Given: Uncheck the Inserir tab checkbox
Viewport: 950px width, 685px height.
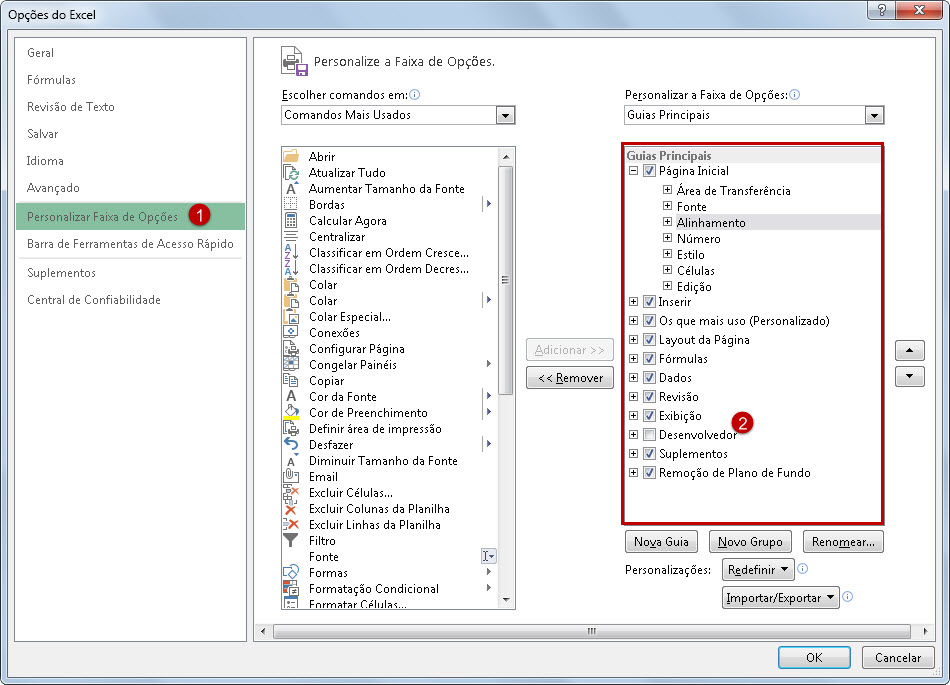Looking at the screenshot, I should (x=649, y=302).
